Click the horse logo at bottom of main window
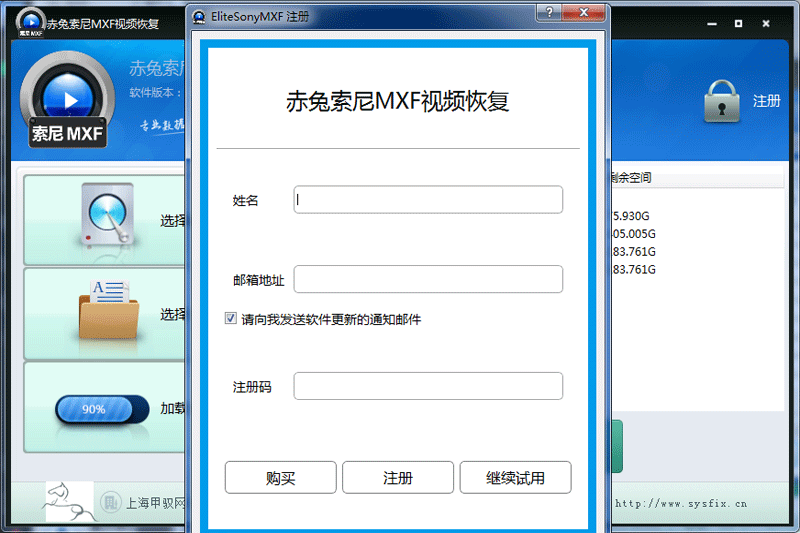 69,501
